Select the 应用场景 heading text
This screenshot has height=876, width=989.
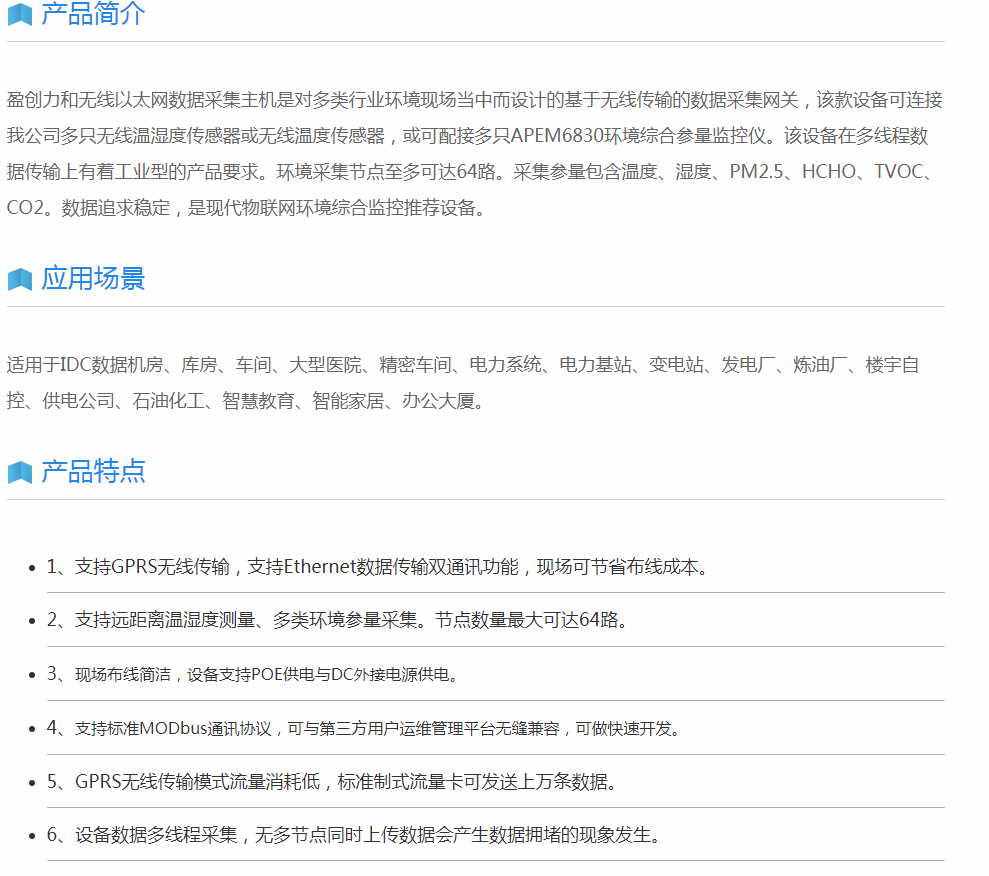click(93, 278)
